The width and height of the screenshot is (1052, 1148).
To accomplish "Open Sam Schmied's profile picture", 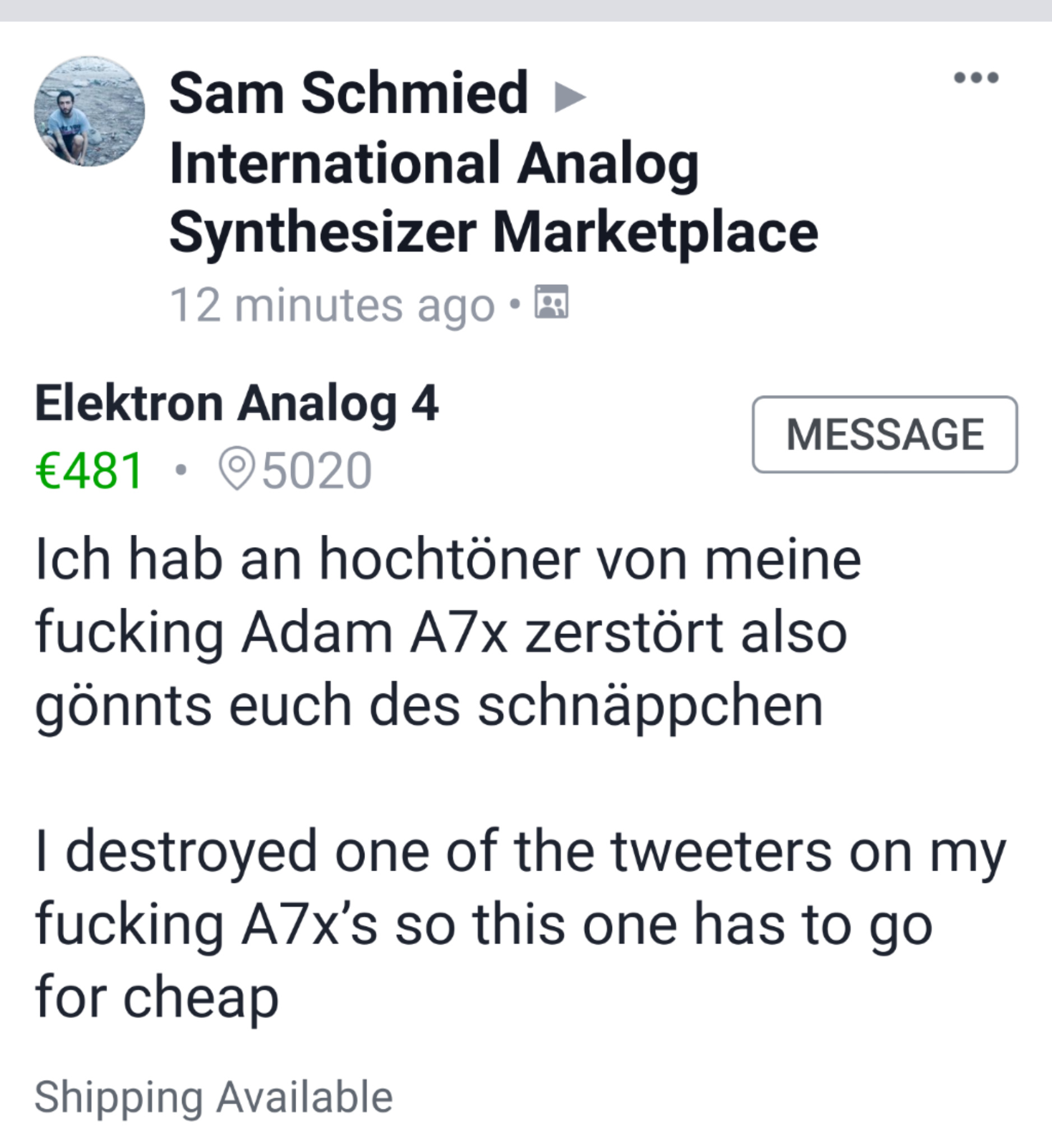I will coord(89,112).
